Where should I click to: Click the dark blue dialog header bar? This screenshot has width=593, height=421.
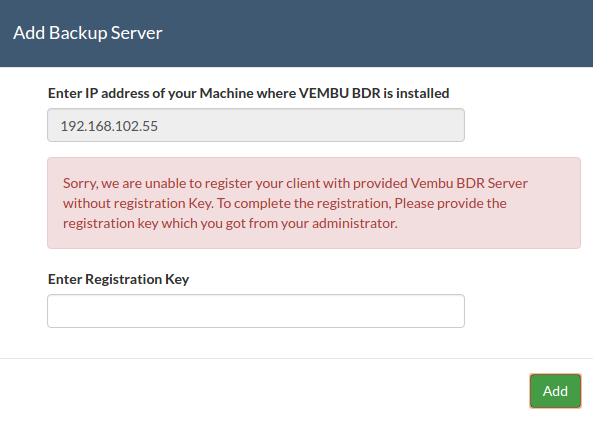click(x=296, y=33)
